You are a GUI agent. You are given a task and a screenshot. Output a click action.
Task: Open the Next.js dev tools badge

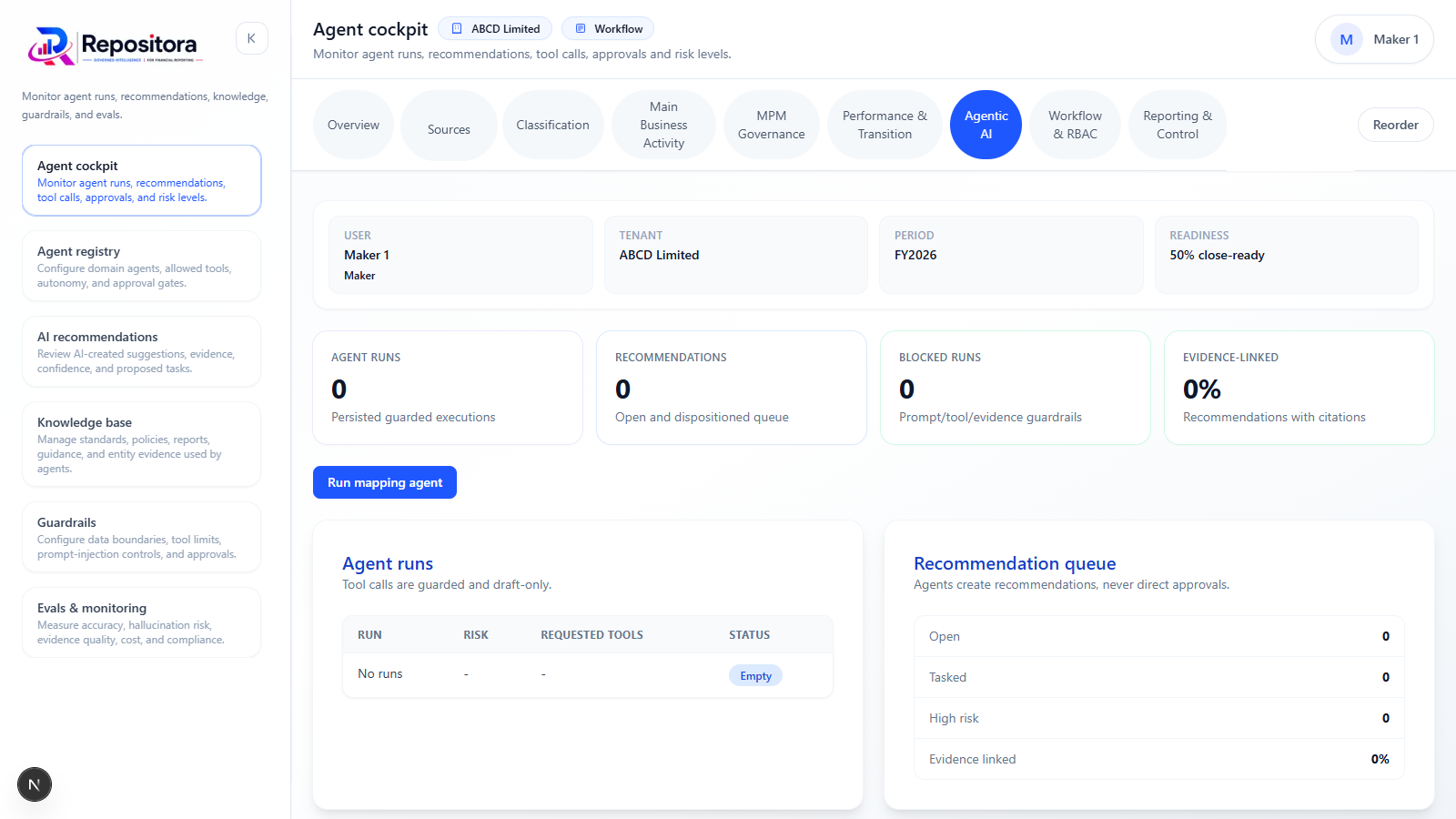pos(35,784)
